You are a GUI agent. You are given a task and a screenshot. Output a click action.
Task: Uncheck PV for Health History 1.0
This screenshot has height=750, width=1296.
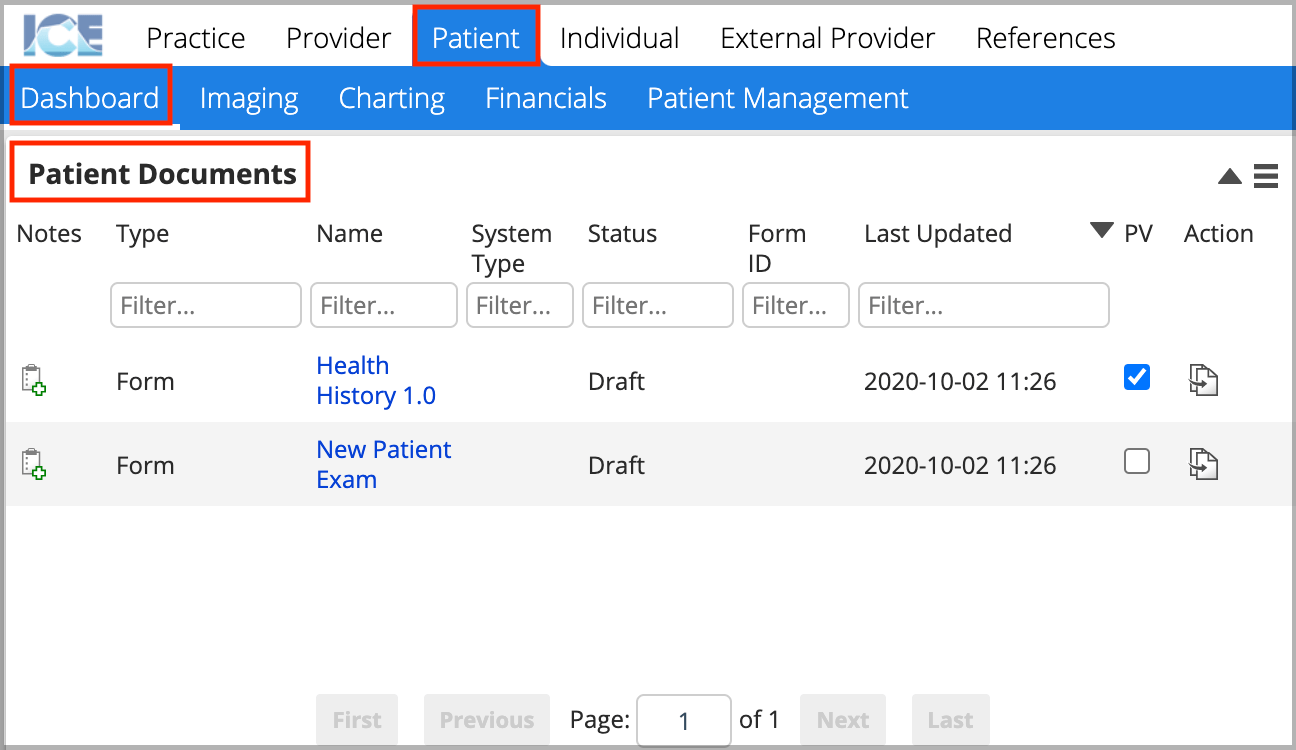[x=1137, y=377]
